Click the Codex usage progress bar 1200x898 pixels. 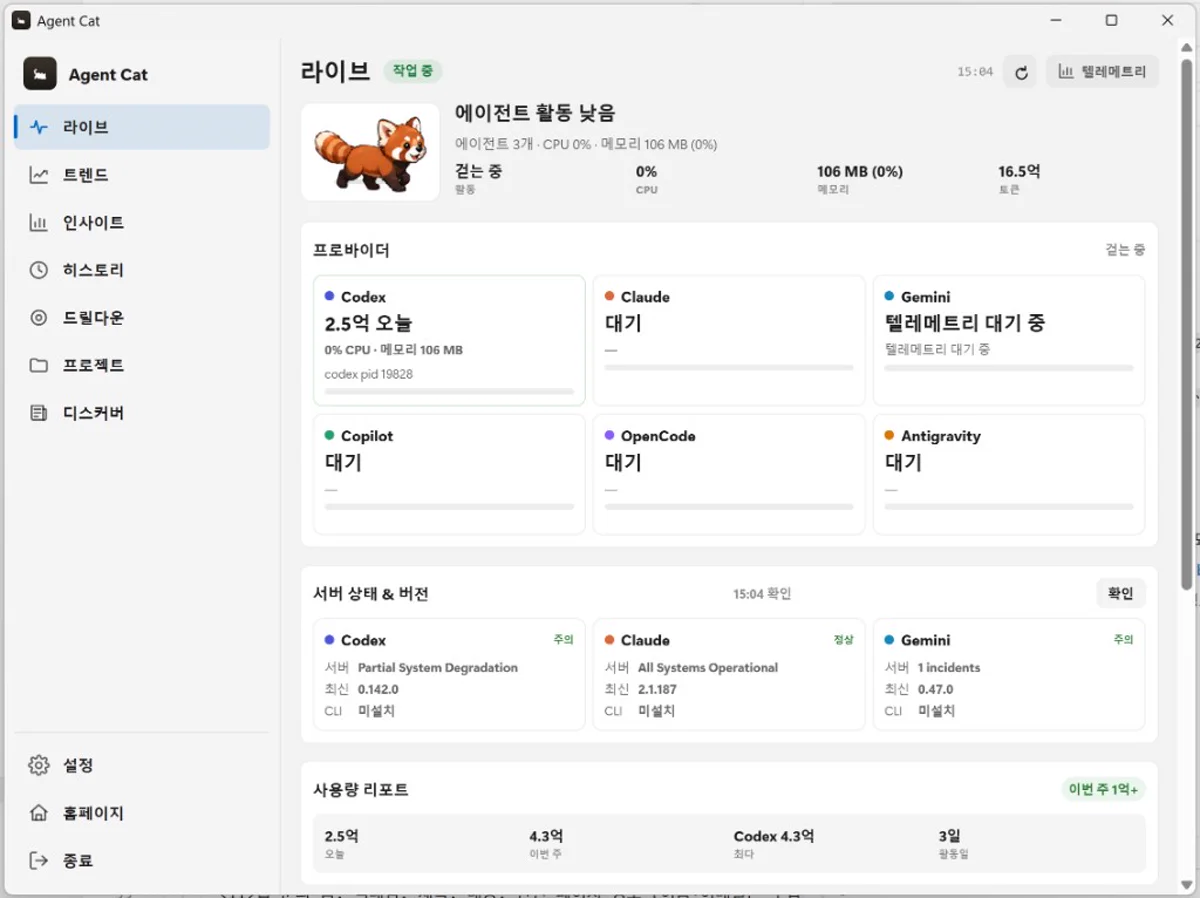pyautogui.click(x=449, y=391)
